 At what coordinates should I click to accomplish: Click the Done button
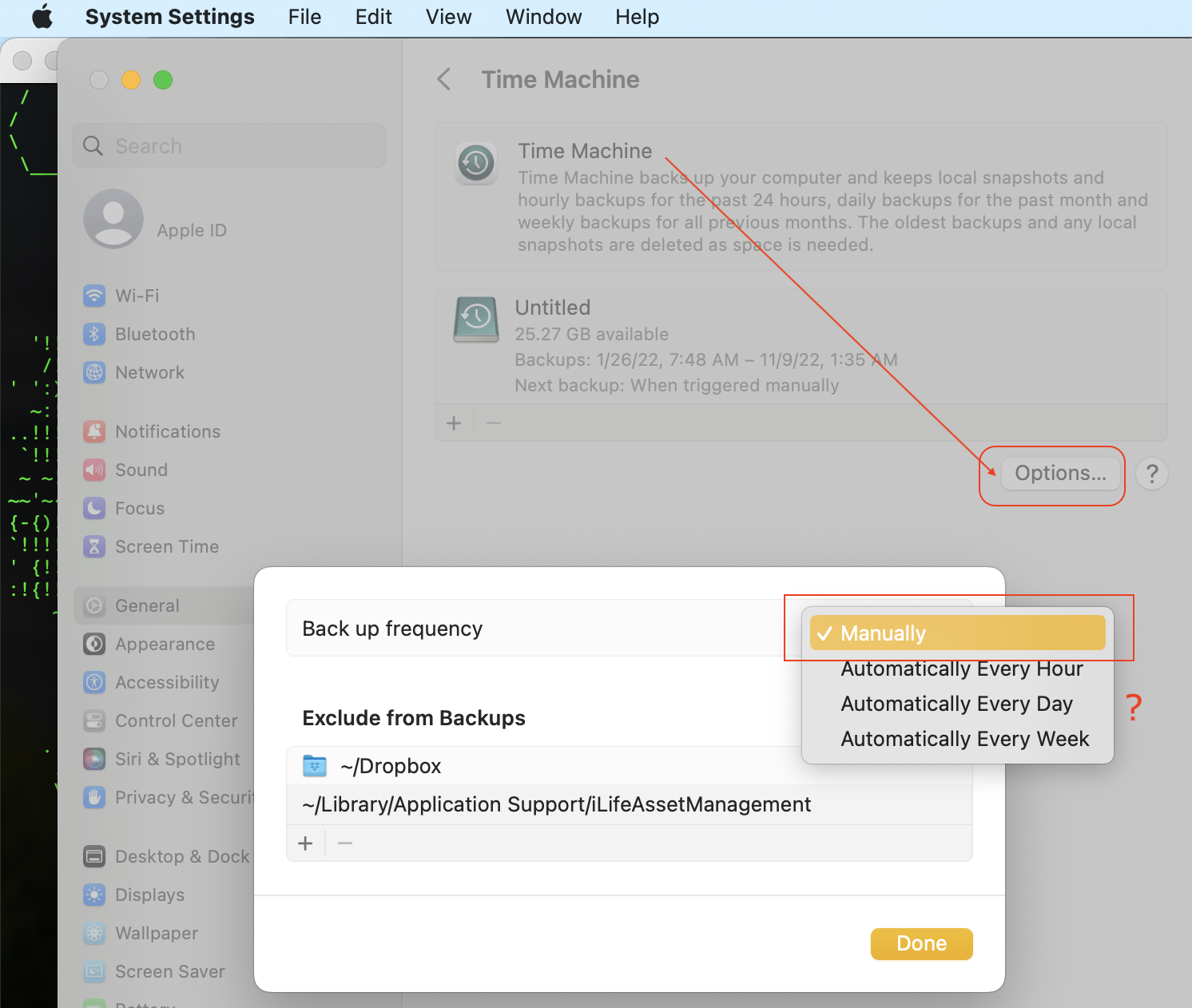click(921, 943)
